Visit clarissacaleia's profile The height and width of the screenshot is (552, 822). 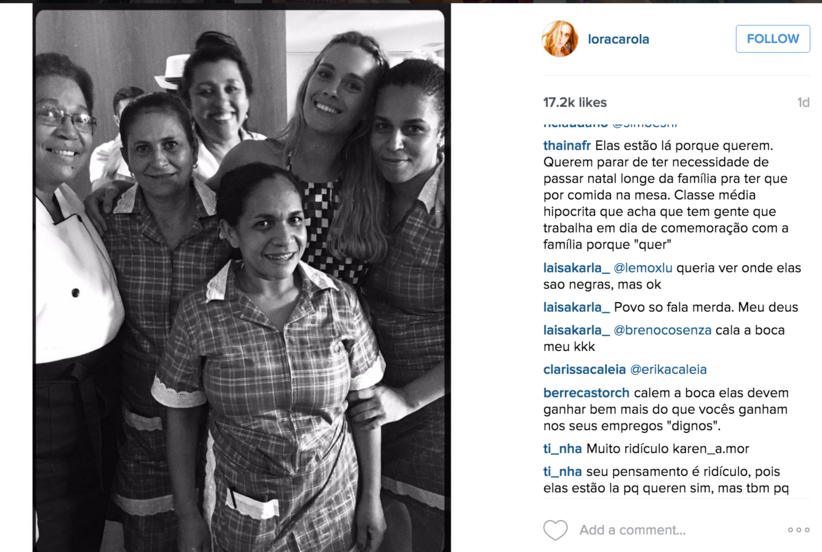(584, 370)
